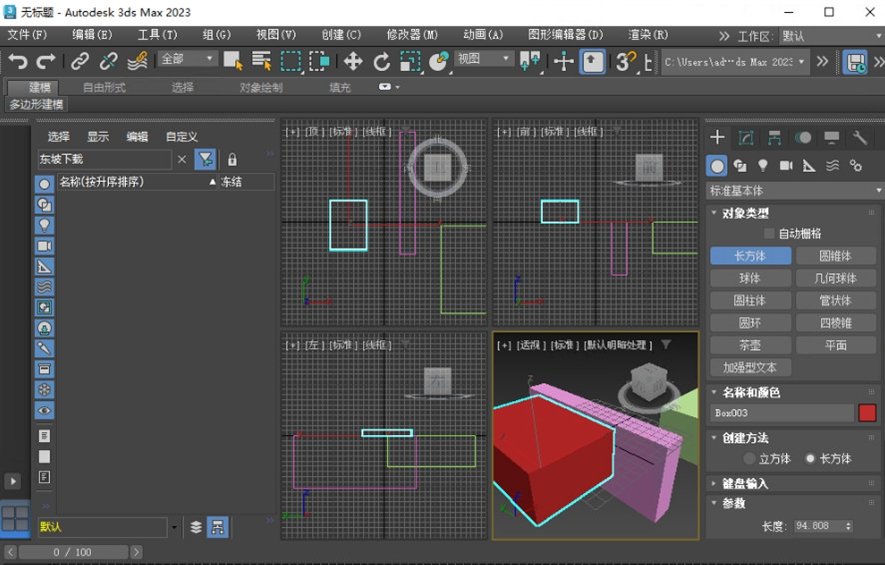The image size is (885, 565).
Task: Click the save project file icon
Action: (x=855, y=62)
